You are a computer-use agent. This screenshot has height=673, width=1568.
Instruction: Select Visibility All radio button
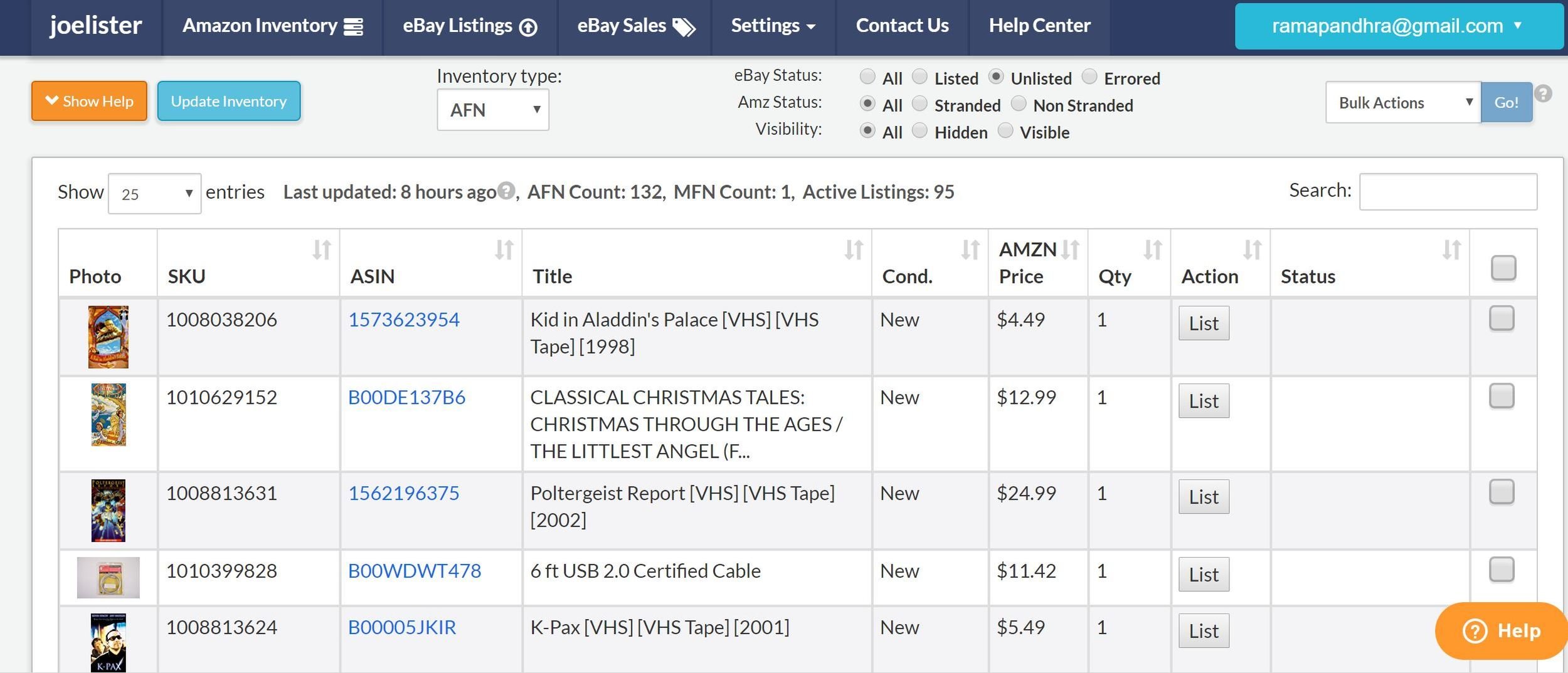point(867,130)
